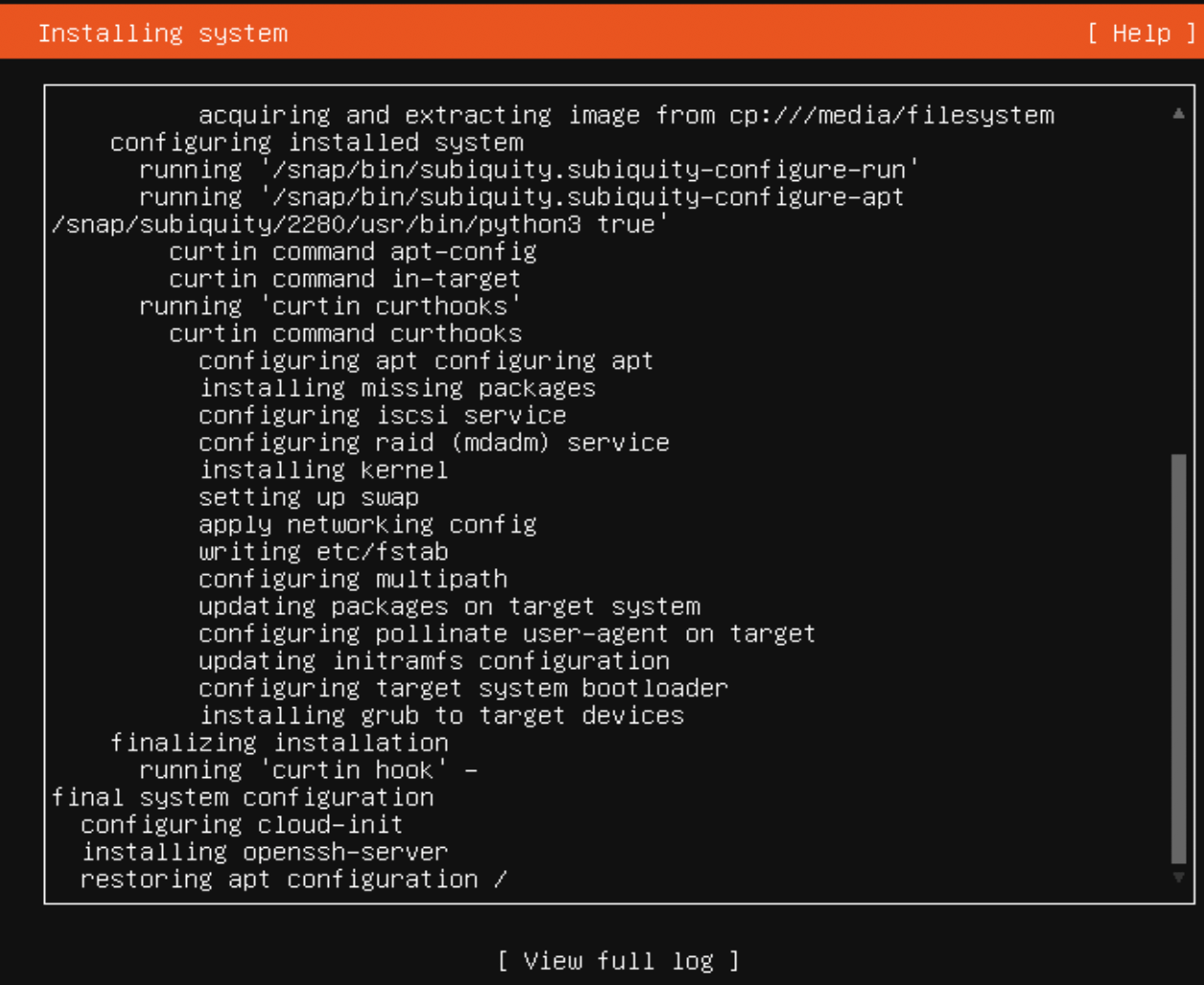Select the 'installing grub to target devices' line
The image size is (1204, 985).
coord(441,716)
